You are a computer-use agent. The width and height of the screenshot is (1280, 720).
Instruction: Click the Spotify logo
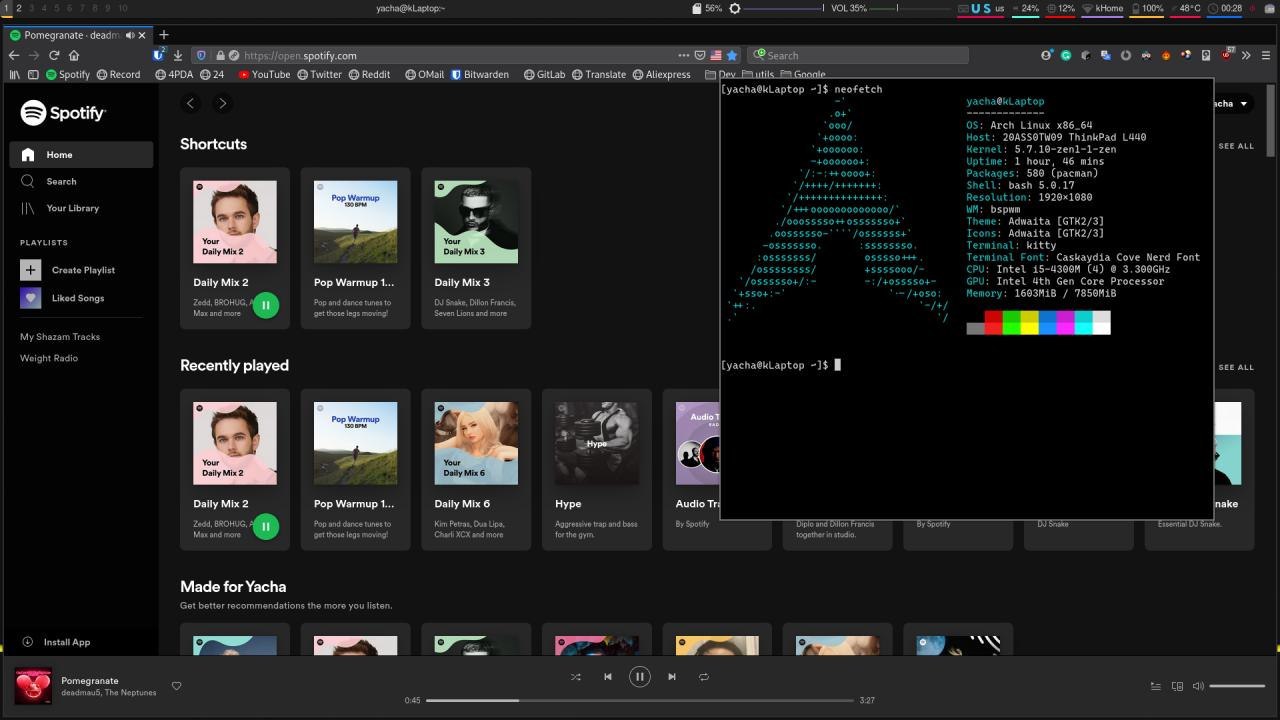pos(63,113)
